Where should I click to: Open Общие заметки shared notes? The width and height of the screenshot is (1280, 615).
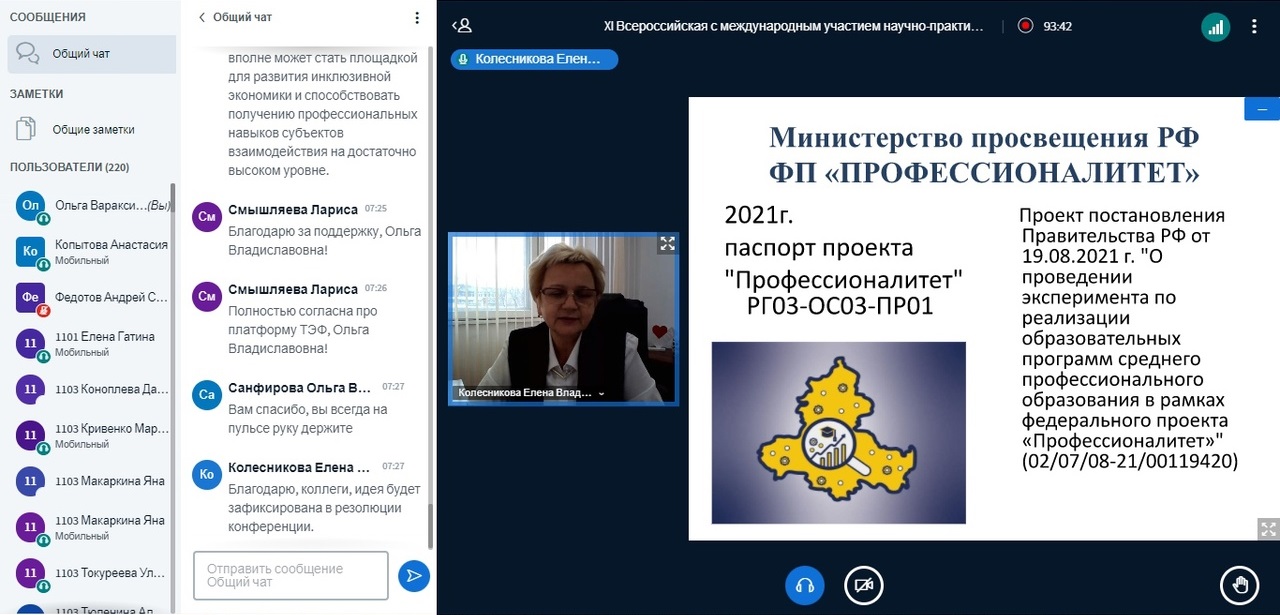tap(92, 130)
